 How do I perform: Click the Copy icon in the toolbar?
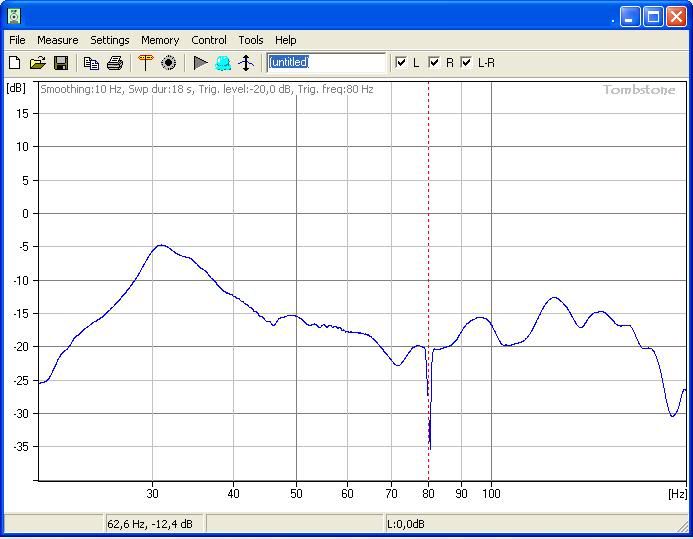tap(91, 63)
